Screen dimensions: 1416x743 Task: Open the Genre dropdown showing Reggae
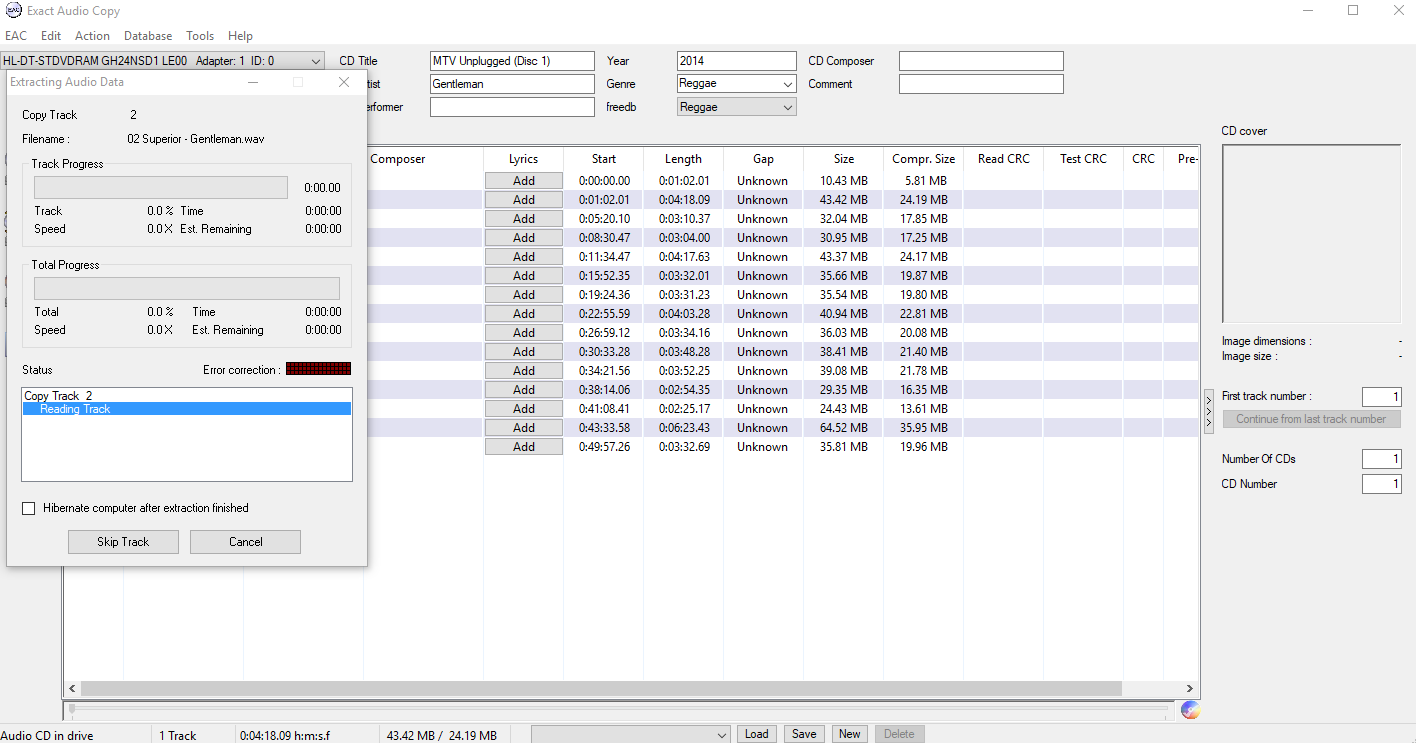(737, 84)
